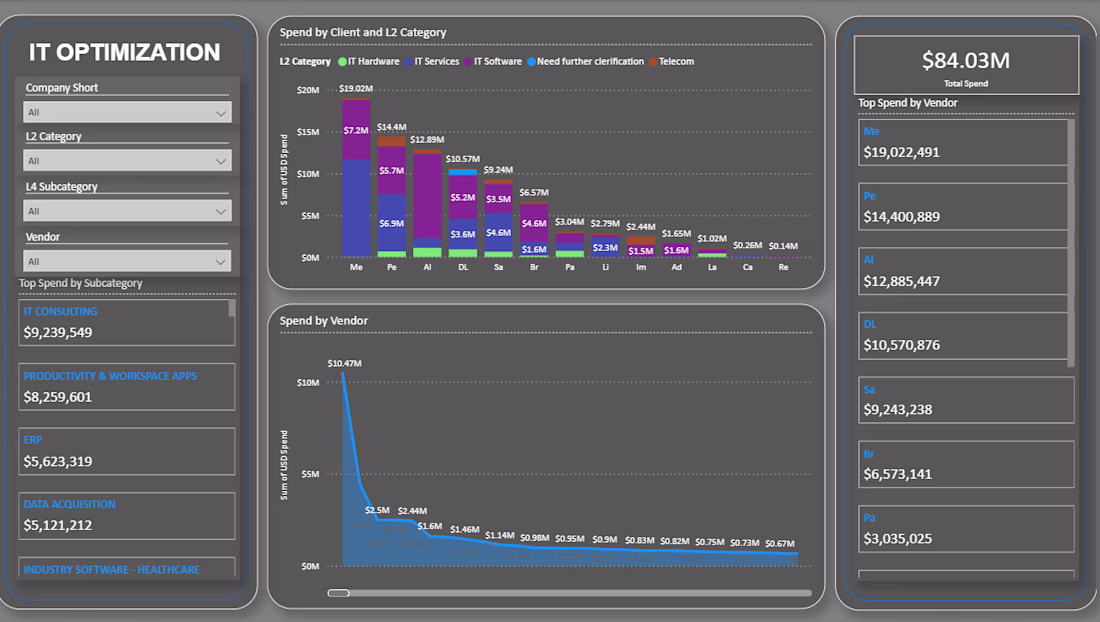Image resolution: width=1100 pixels, height=622 pixels.
Task: Open the Vendor filter dropdown
Action: click(127, 262)
